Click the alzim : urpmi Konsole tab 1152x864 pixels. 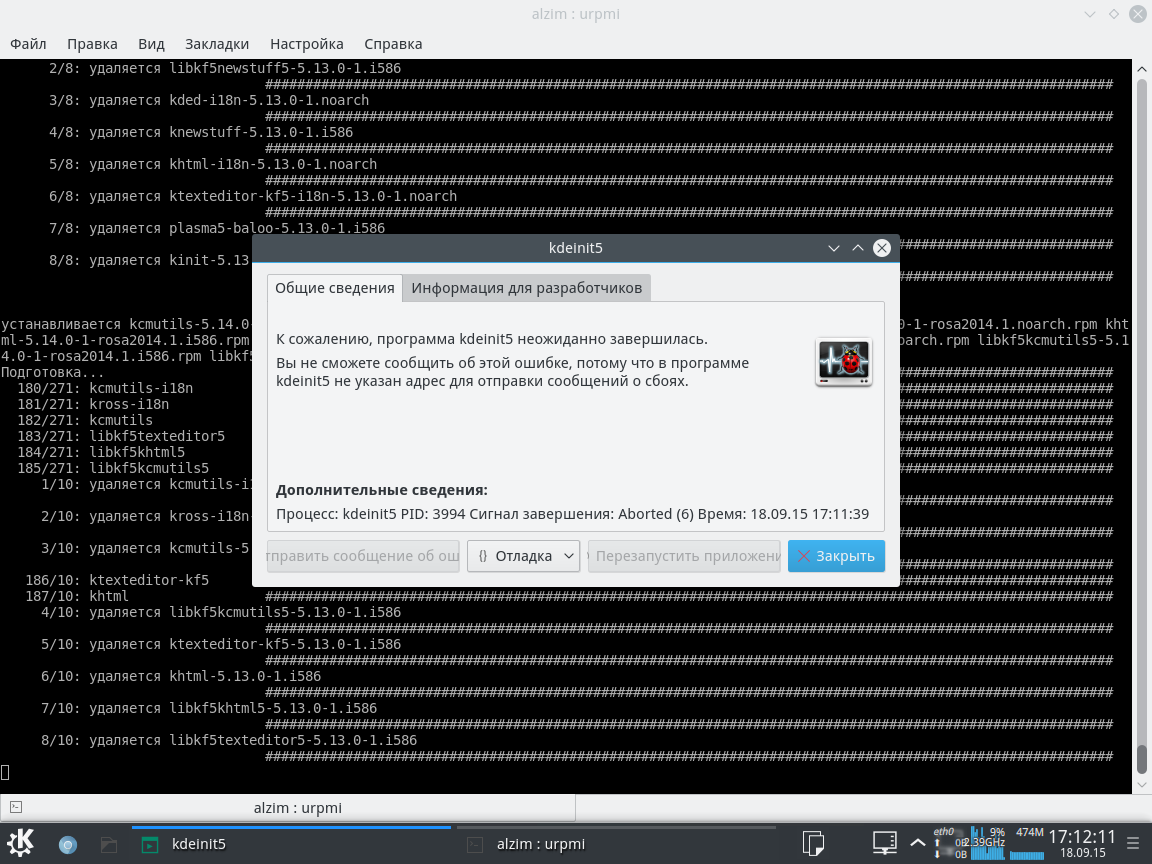point(287,807)
